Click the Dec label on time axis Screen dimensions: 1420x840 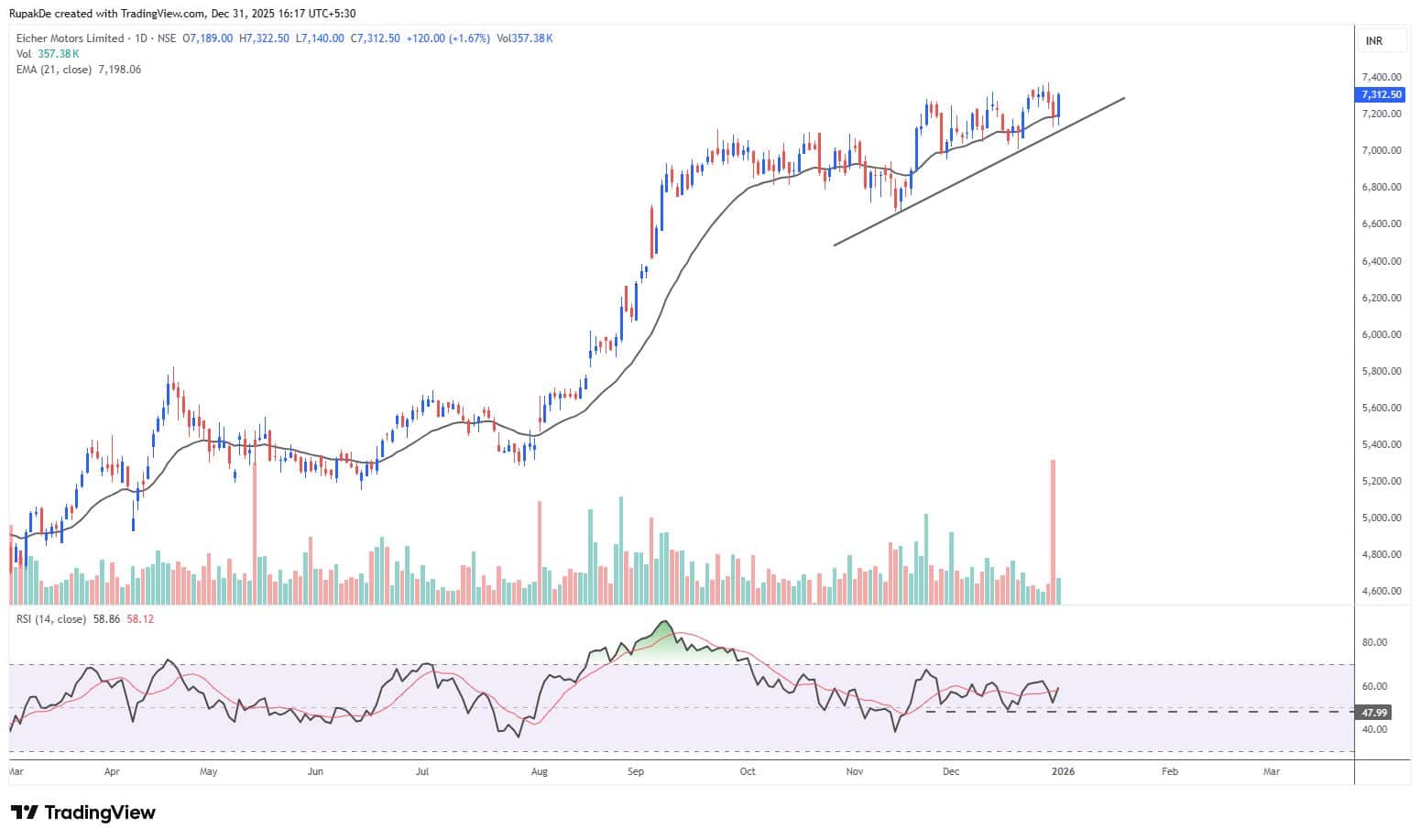coord(951,771)
